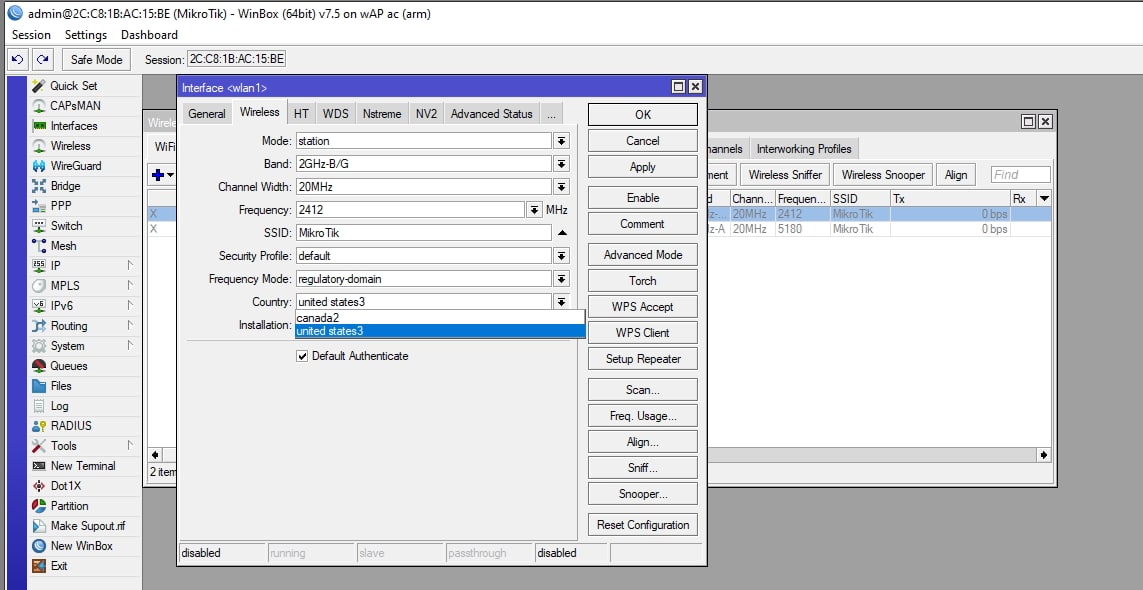Open the Settings menu
The width and height of the screenshot is (1143, 590).
tap(85, 35)
